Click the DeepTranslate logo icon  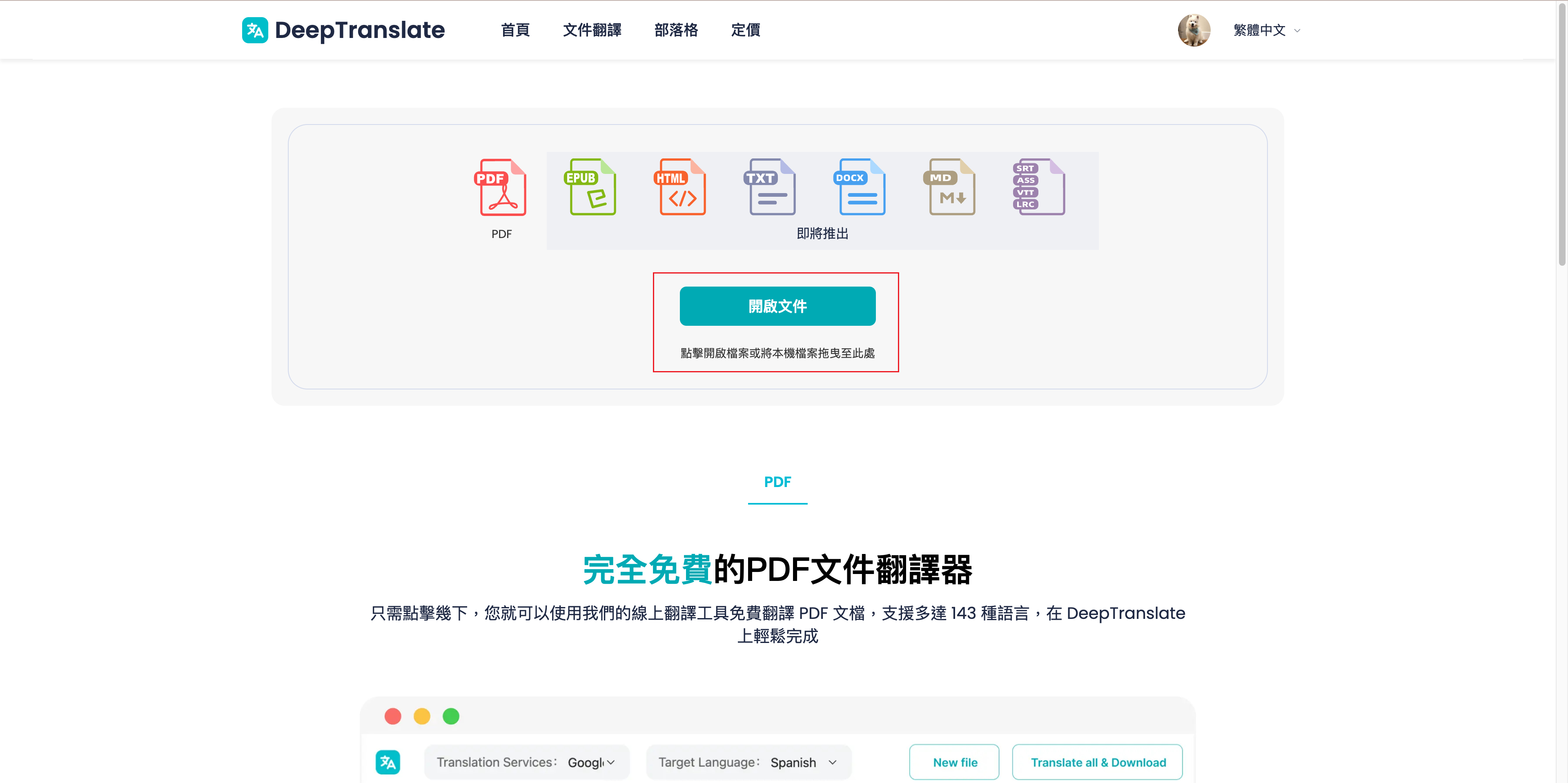click(254, 30)
